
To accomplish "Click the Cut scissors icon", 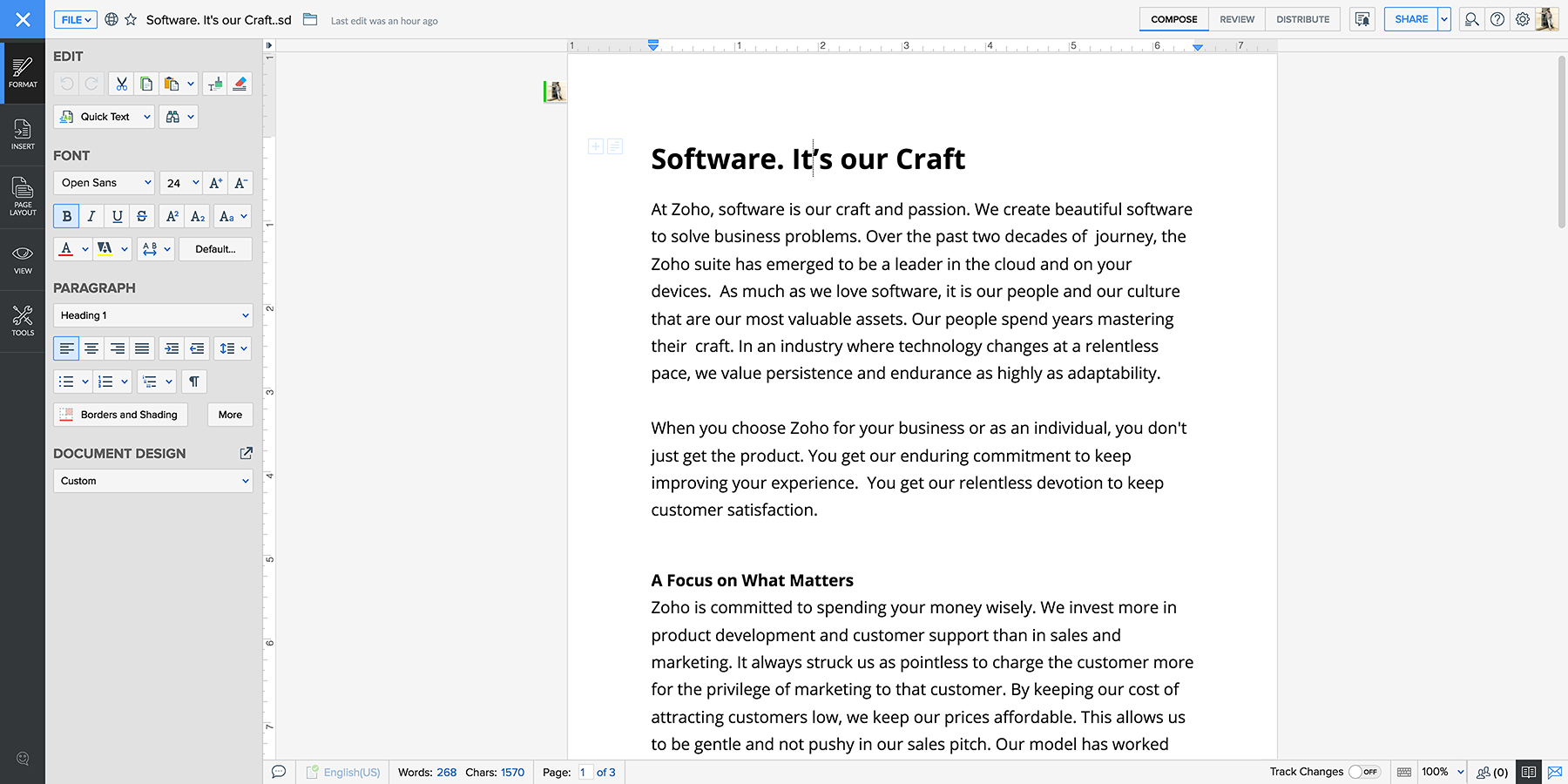I will tap(121, 84).
